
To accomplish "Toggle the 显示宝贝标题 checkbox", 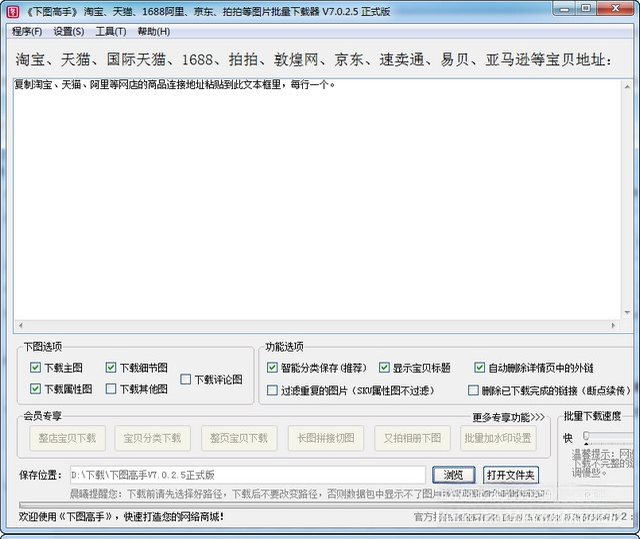I will [384, 368].
